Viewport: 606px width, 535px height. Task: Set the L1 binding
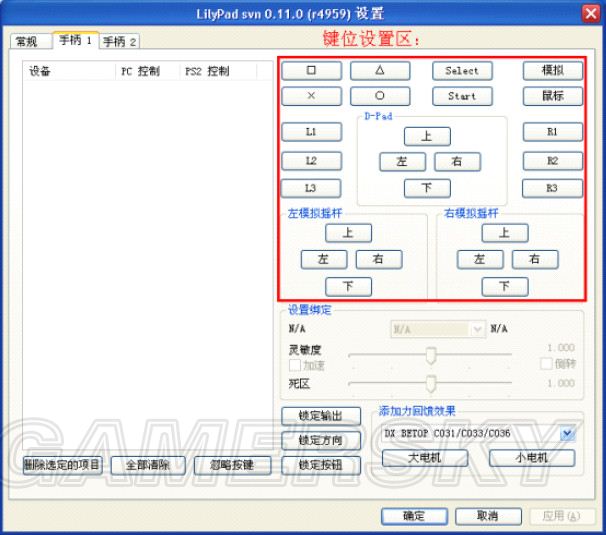[312, 132]
